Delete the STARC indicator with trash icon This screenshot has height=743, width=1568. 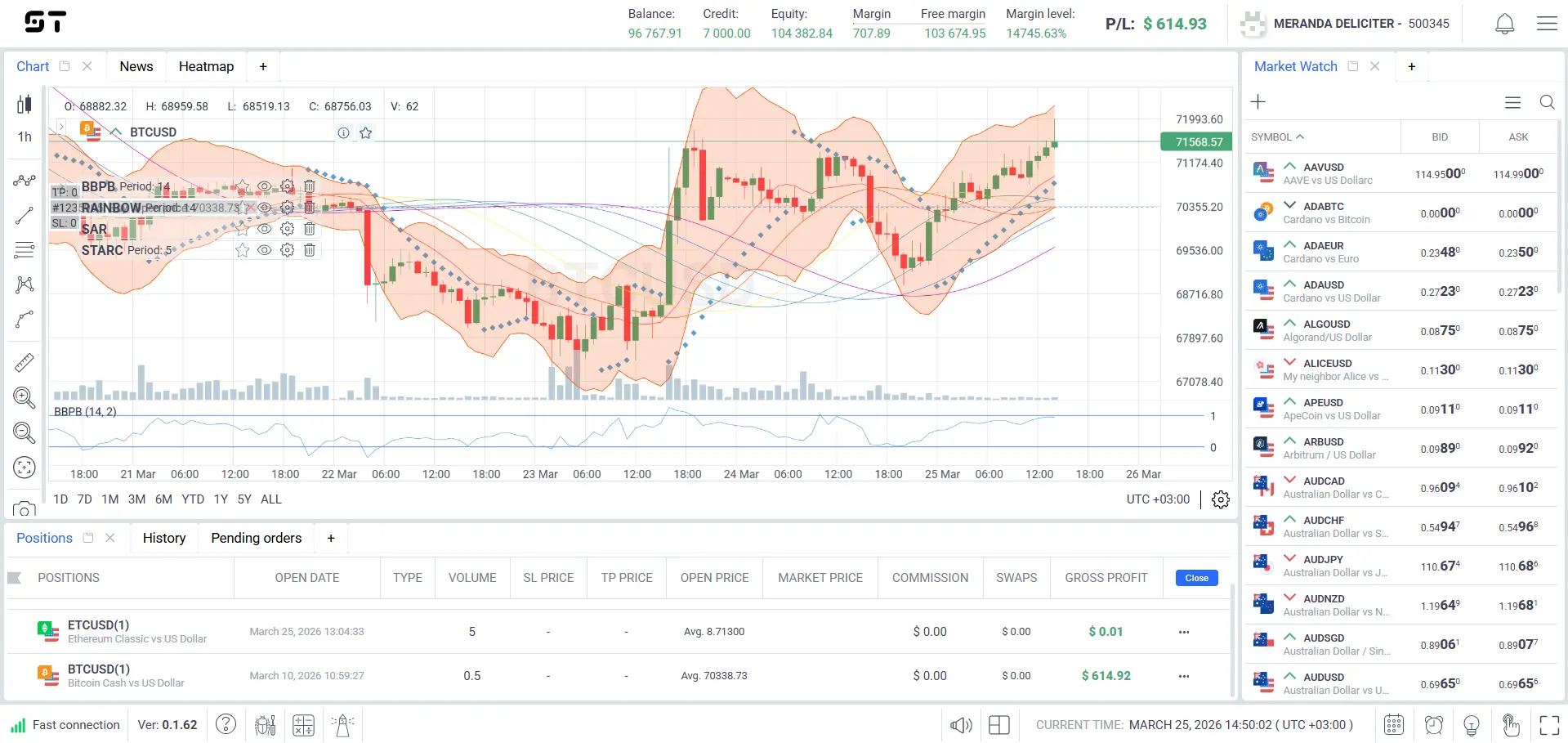310,250
